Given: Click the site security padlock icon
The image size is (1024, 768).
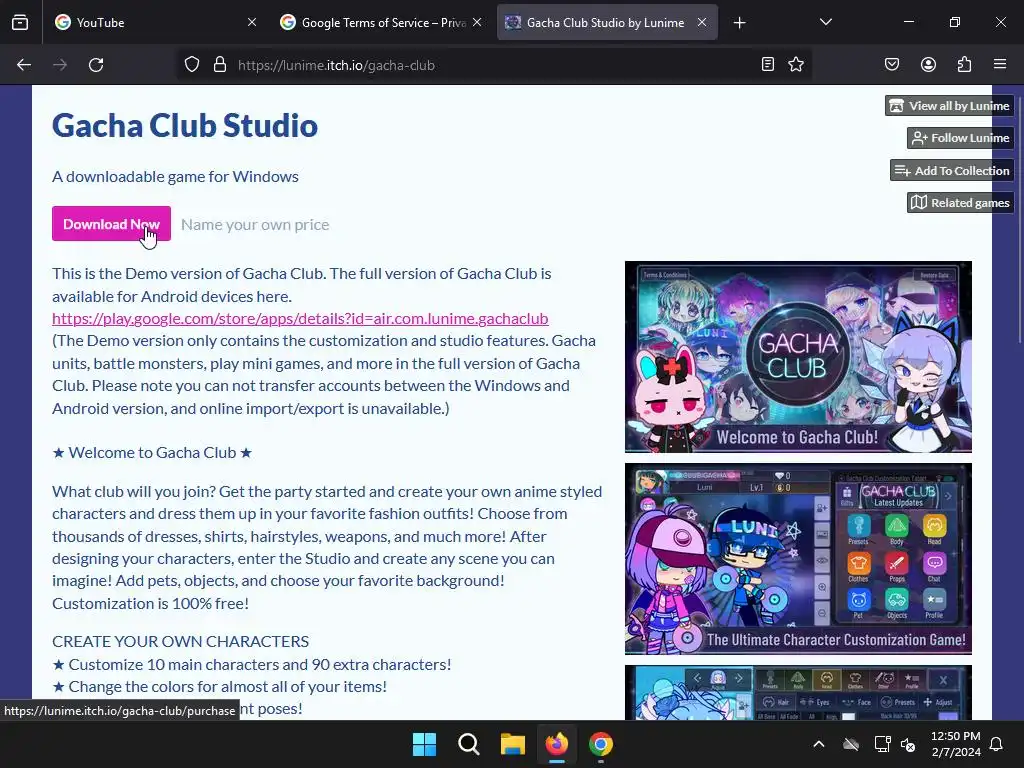Looking at the screenshot, I should point(220,65).
